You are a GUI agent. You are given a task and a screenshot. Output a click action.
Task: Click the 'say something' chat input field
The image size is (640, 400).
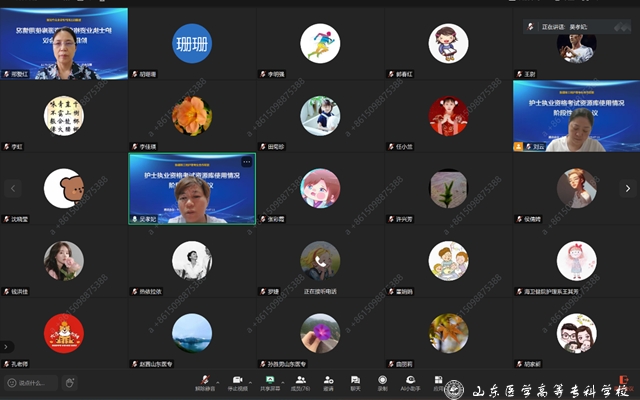click(x=31, y=383)
